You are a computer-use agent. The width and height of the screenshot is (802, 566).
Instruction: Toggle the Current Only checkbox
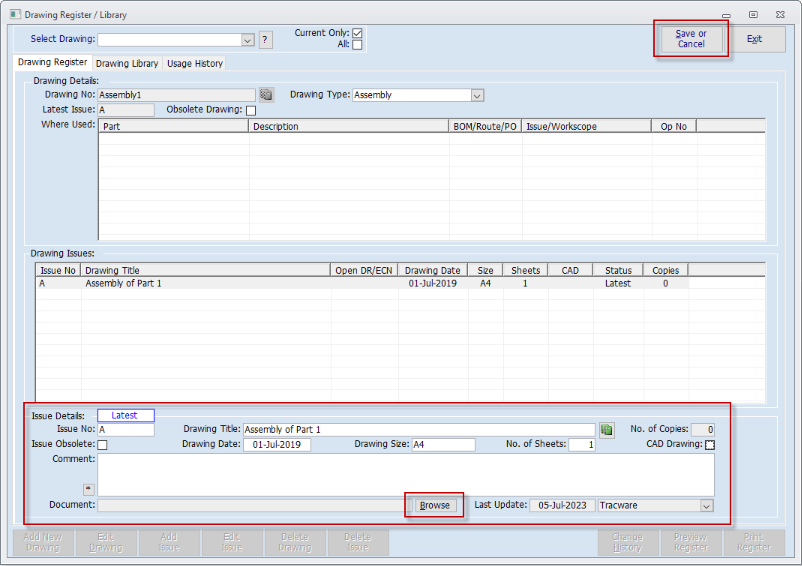pyautogui.click(x=357, y=33)
